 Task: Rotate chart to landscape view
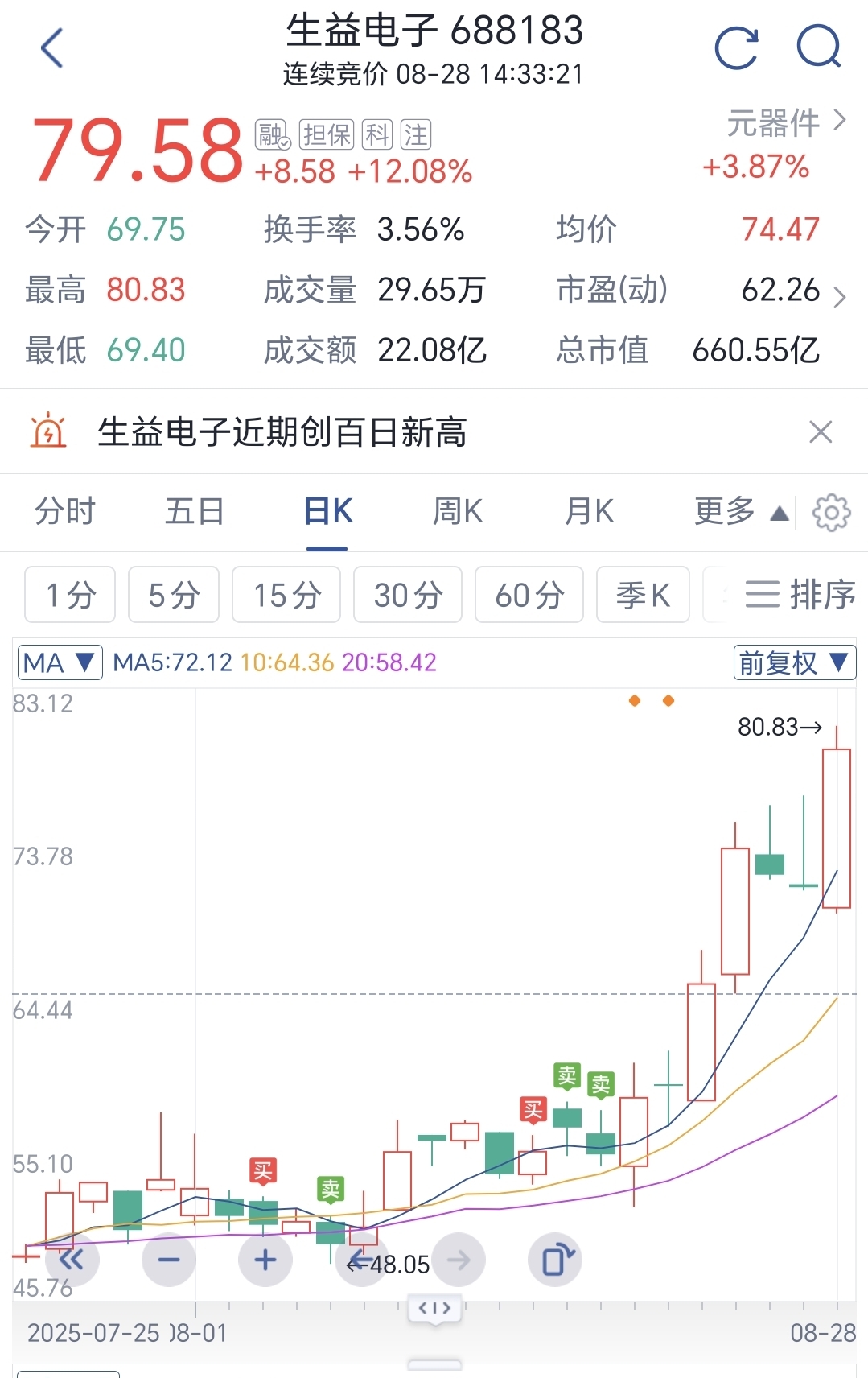tap(555, 1260)
